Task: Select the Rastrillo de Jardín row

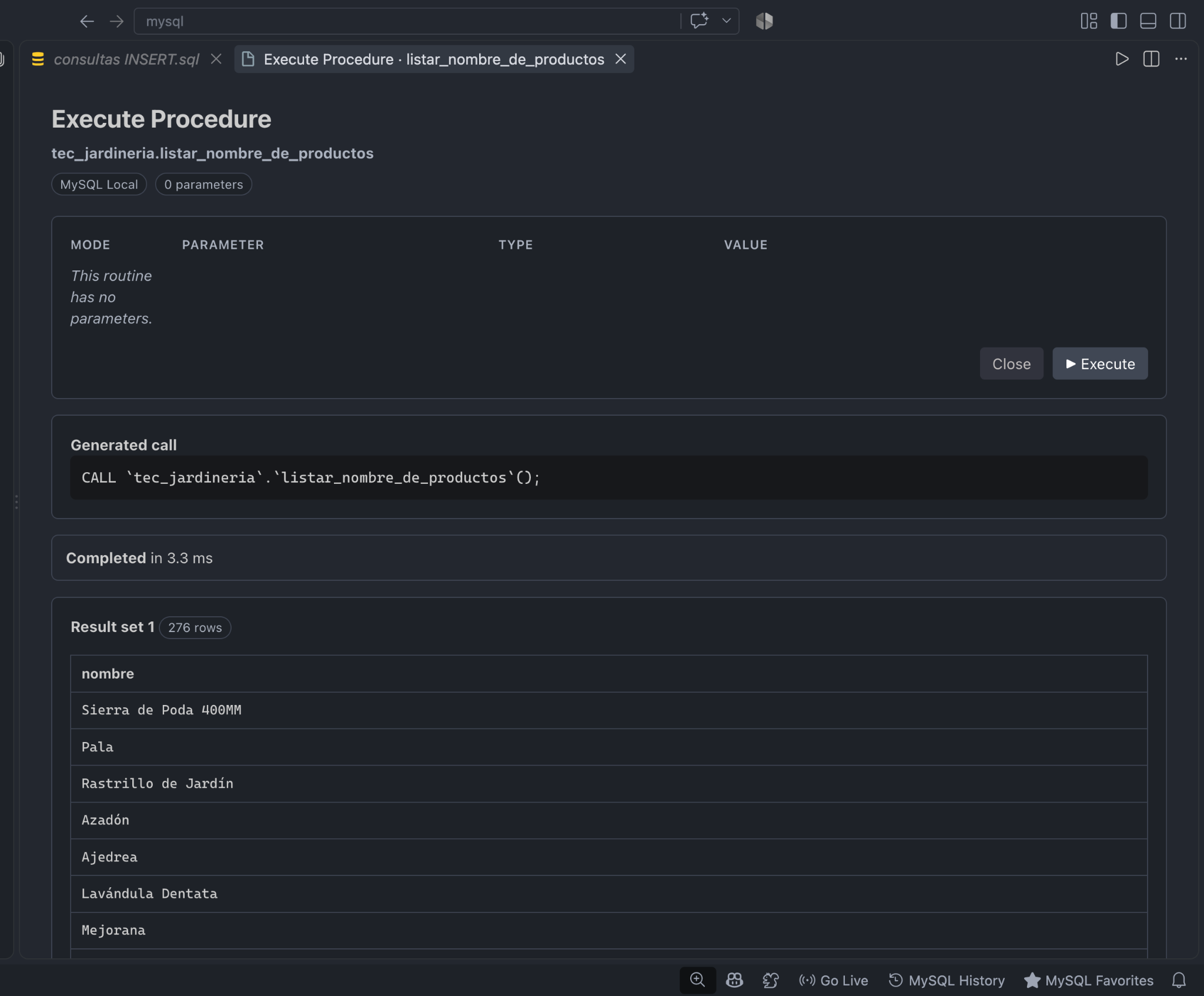Action: click(x=609, y=784)
